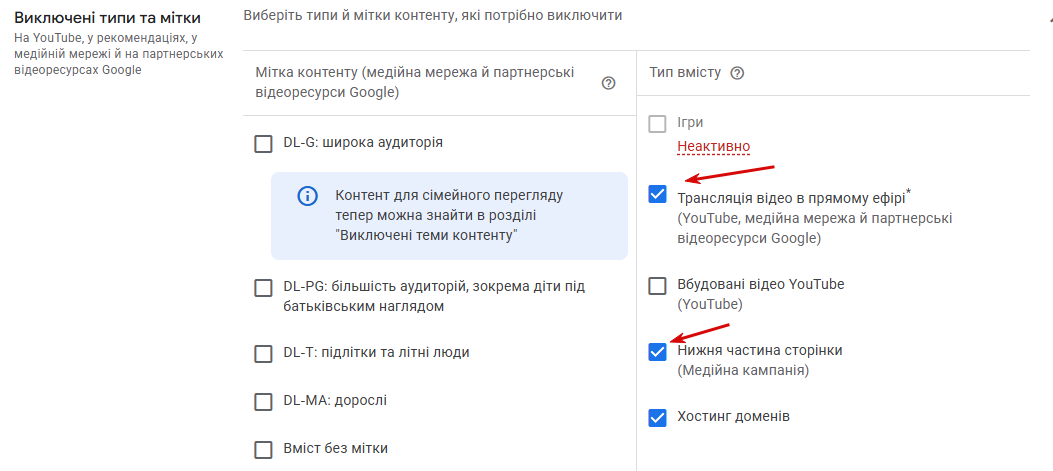Toggle Вміст без мітки checkbox
Screen dimensions: 1053x471
263,449
